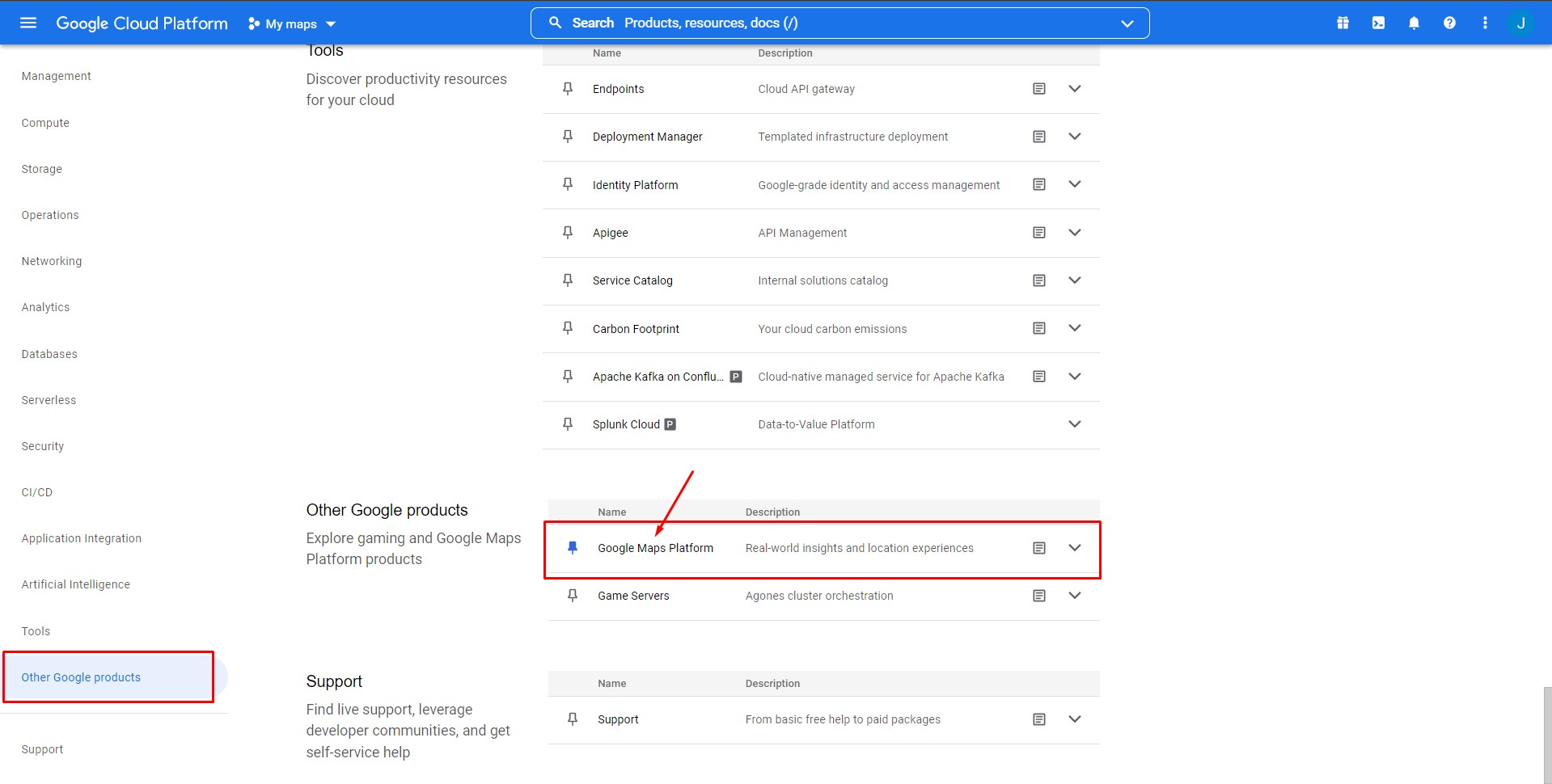Click the project selector dots icon

pos(254,23)
